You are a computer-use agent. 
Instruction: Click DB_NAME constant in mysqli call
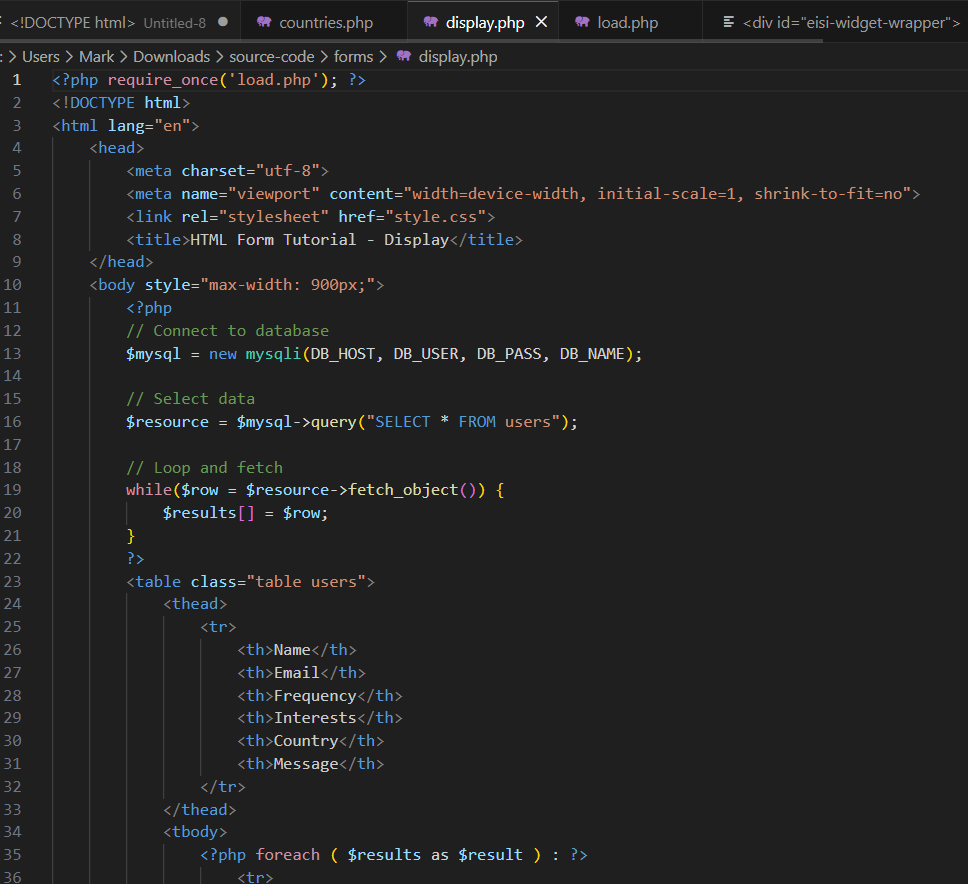[x=591, y=354]
